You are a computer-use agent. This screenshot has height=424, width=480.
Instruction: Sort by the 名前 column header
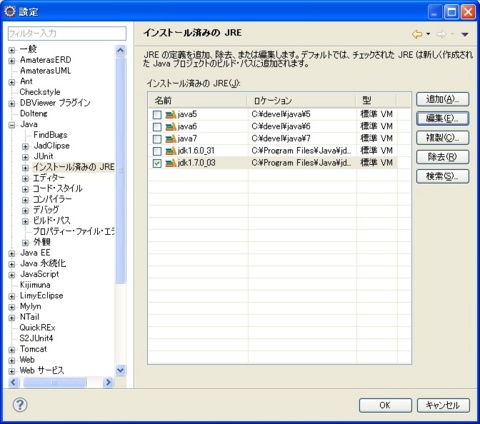197,100
